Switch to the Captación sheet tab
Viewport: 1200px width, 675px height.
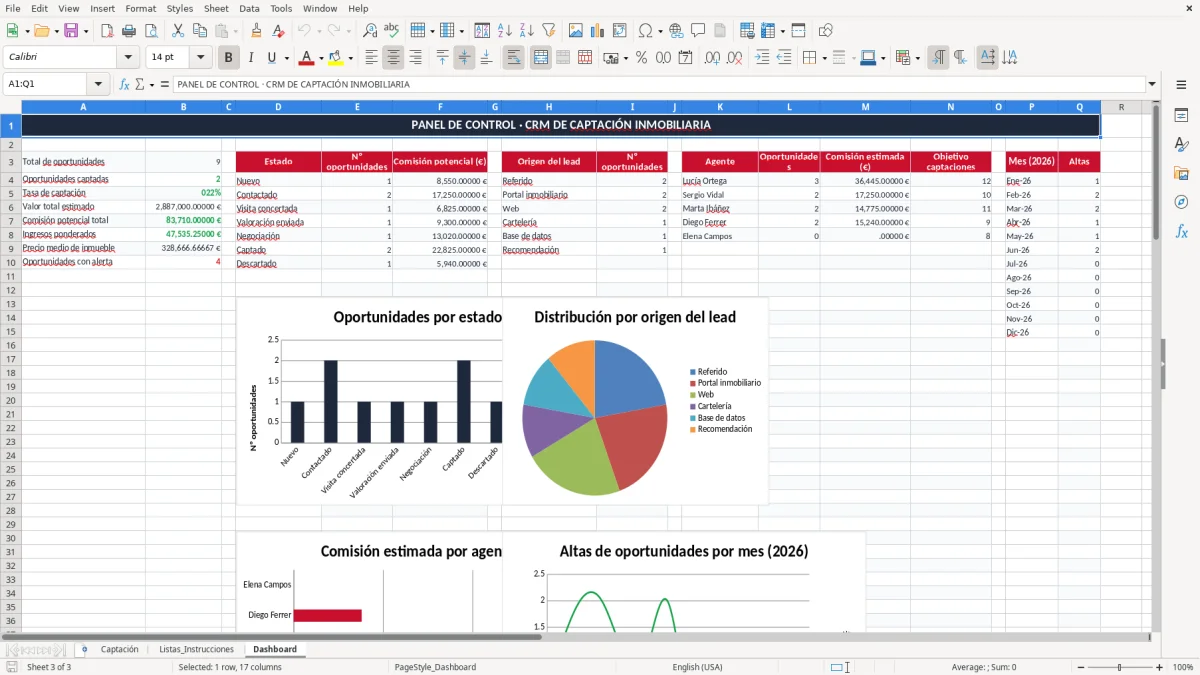[x=120, y=649]
